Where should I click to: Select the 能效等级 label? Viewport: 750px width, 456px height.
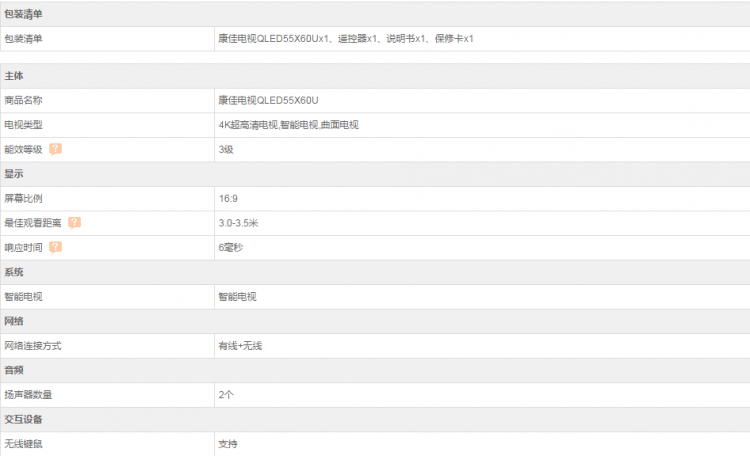click(23, 149)
